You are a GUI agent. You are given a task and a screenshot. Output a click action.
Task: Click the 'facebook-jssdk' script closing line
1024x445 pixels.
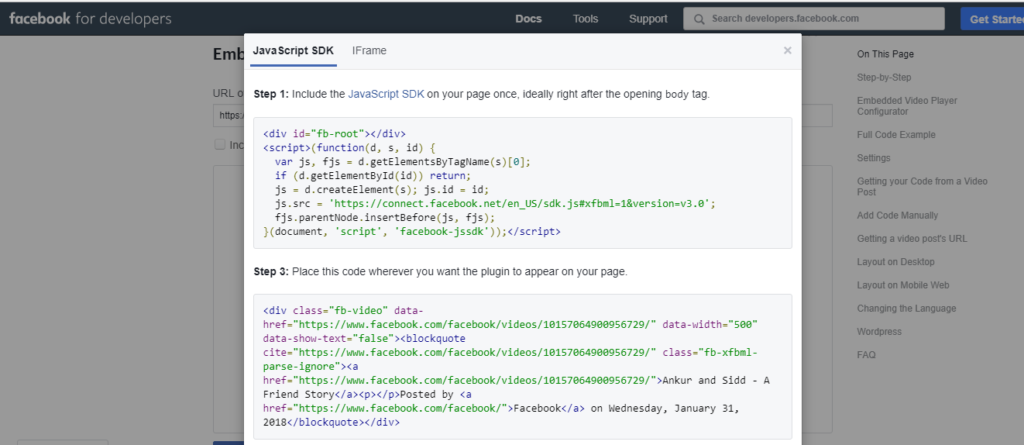[411, 231]
